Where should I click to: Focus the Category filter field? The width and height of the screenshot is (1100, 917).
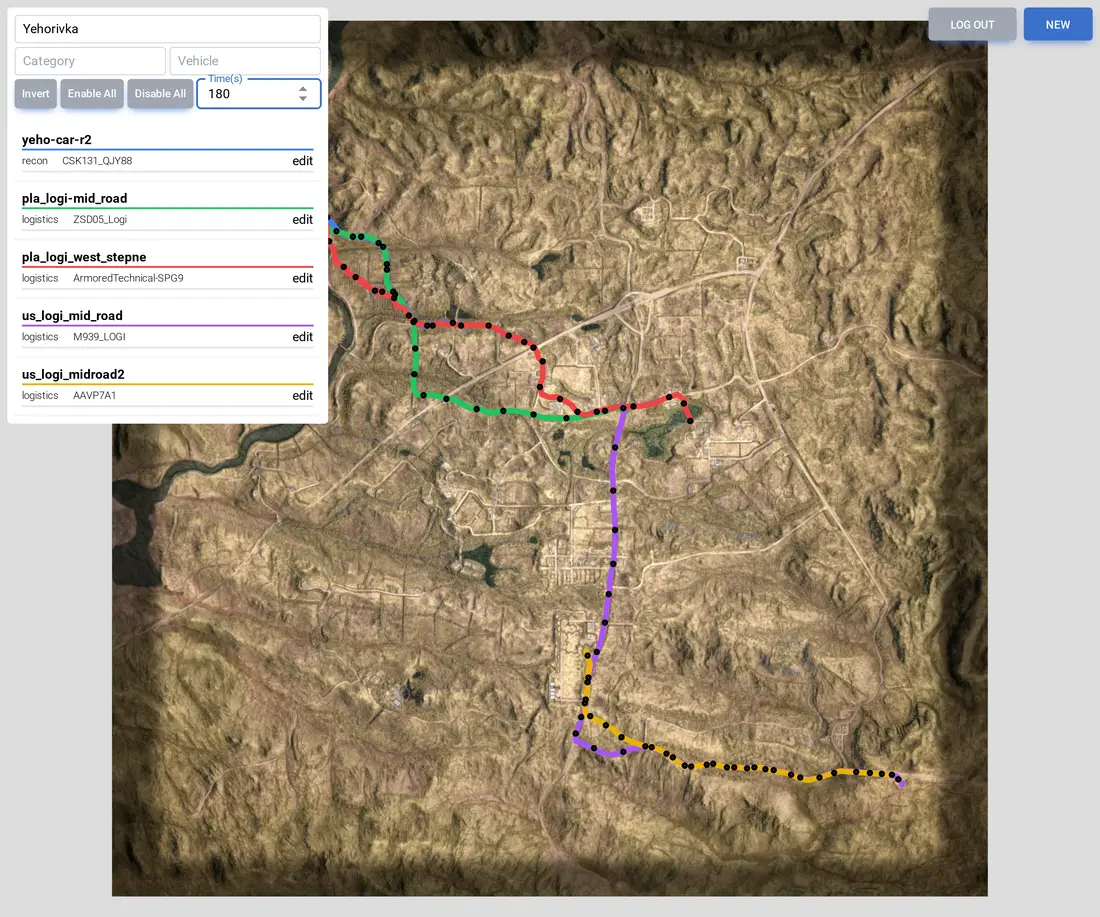[90, 61]
